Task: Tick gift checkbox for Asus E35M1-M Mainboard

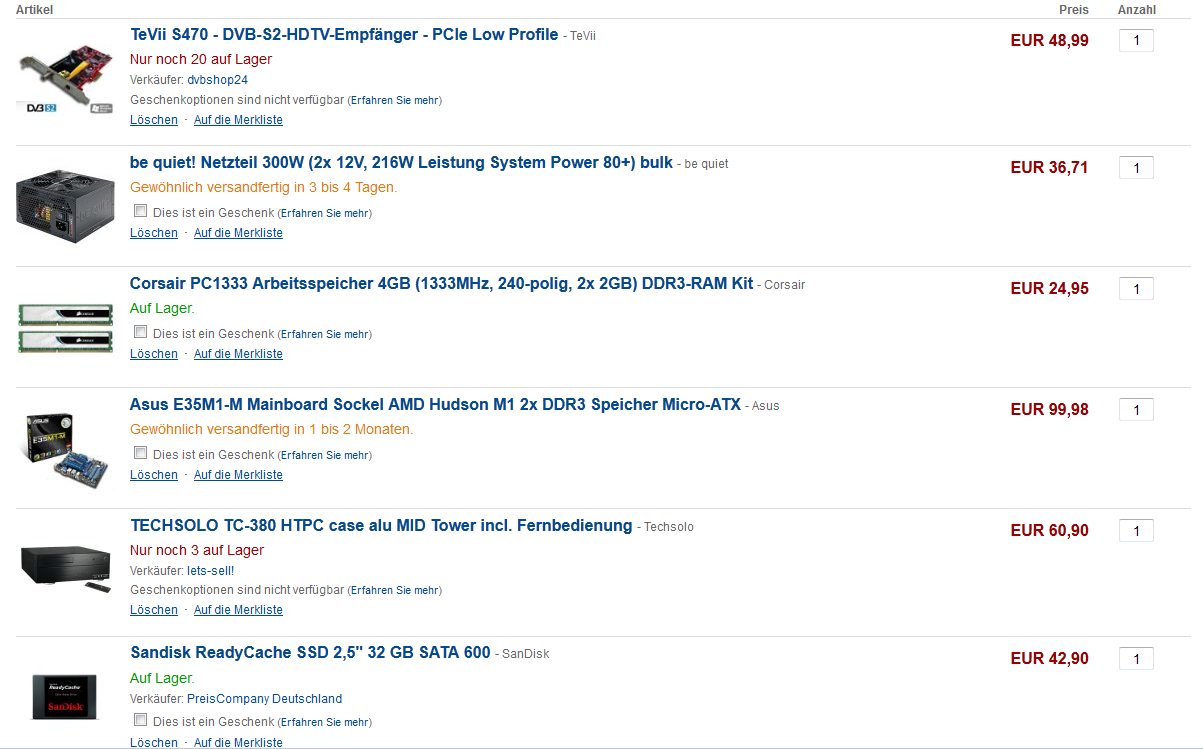Action: 141,453
